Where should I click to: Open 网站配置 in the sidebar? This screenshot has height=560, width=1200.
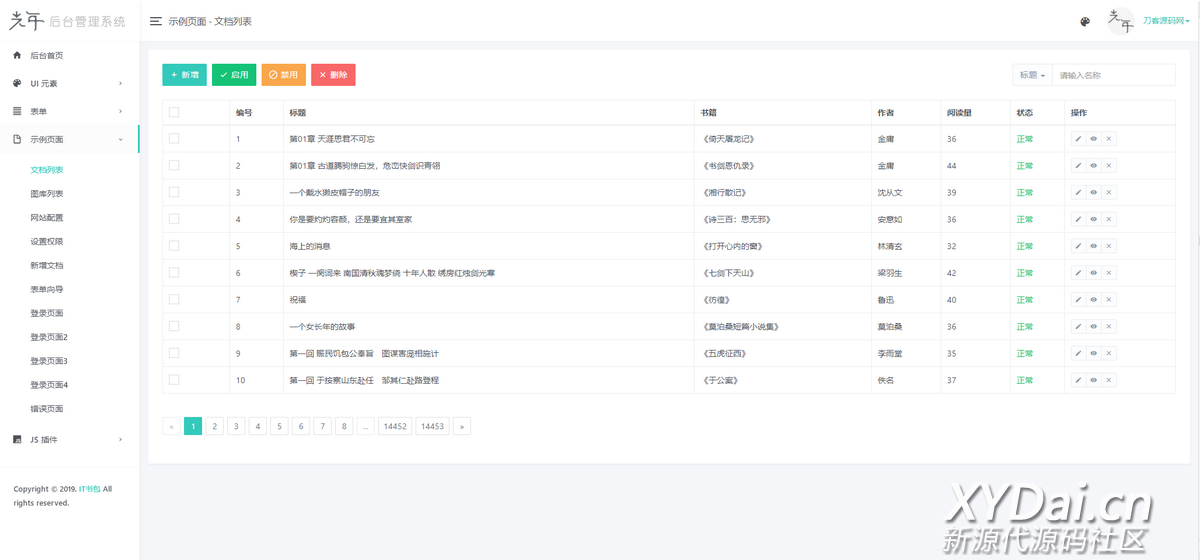[x=47, y=218]
